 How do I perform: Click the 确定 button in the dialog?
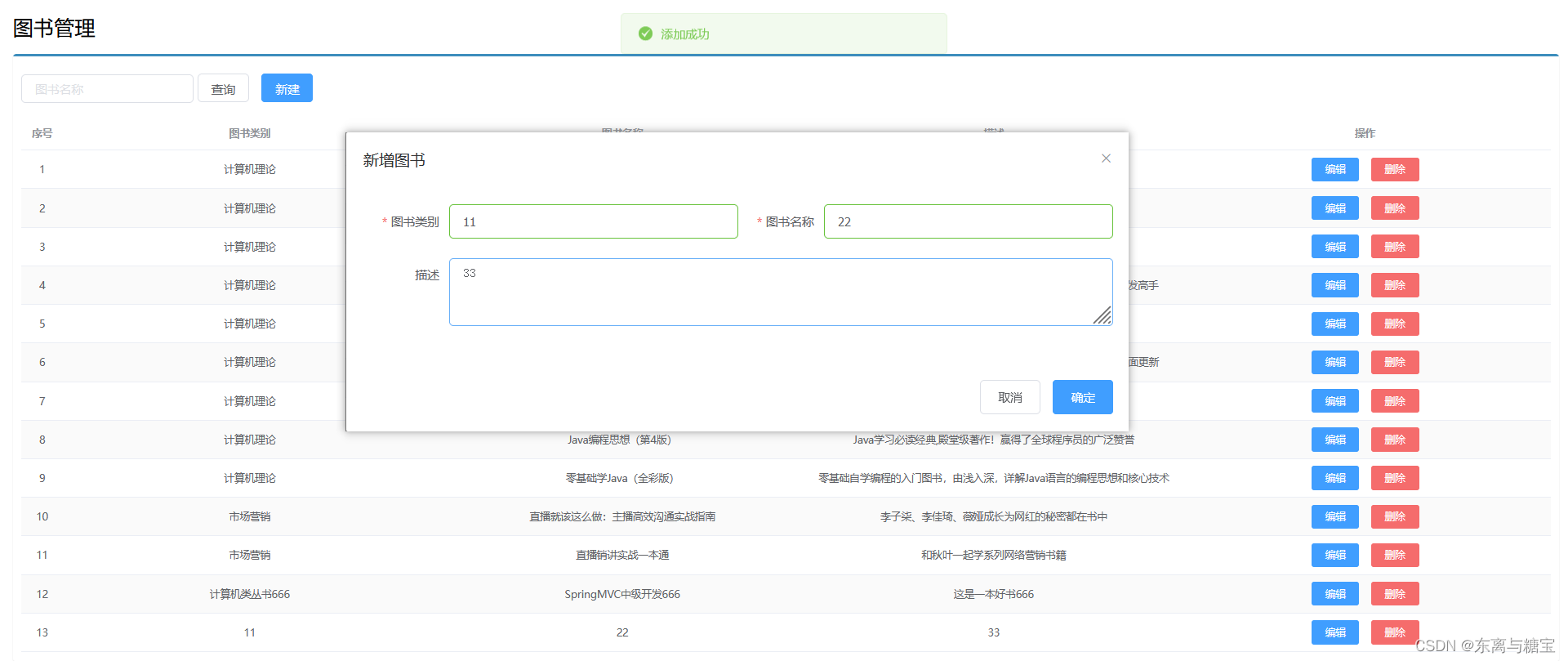(x=1082, y=397)
